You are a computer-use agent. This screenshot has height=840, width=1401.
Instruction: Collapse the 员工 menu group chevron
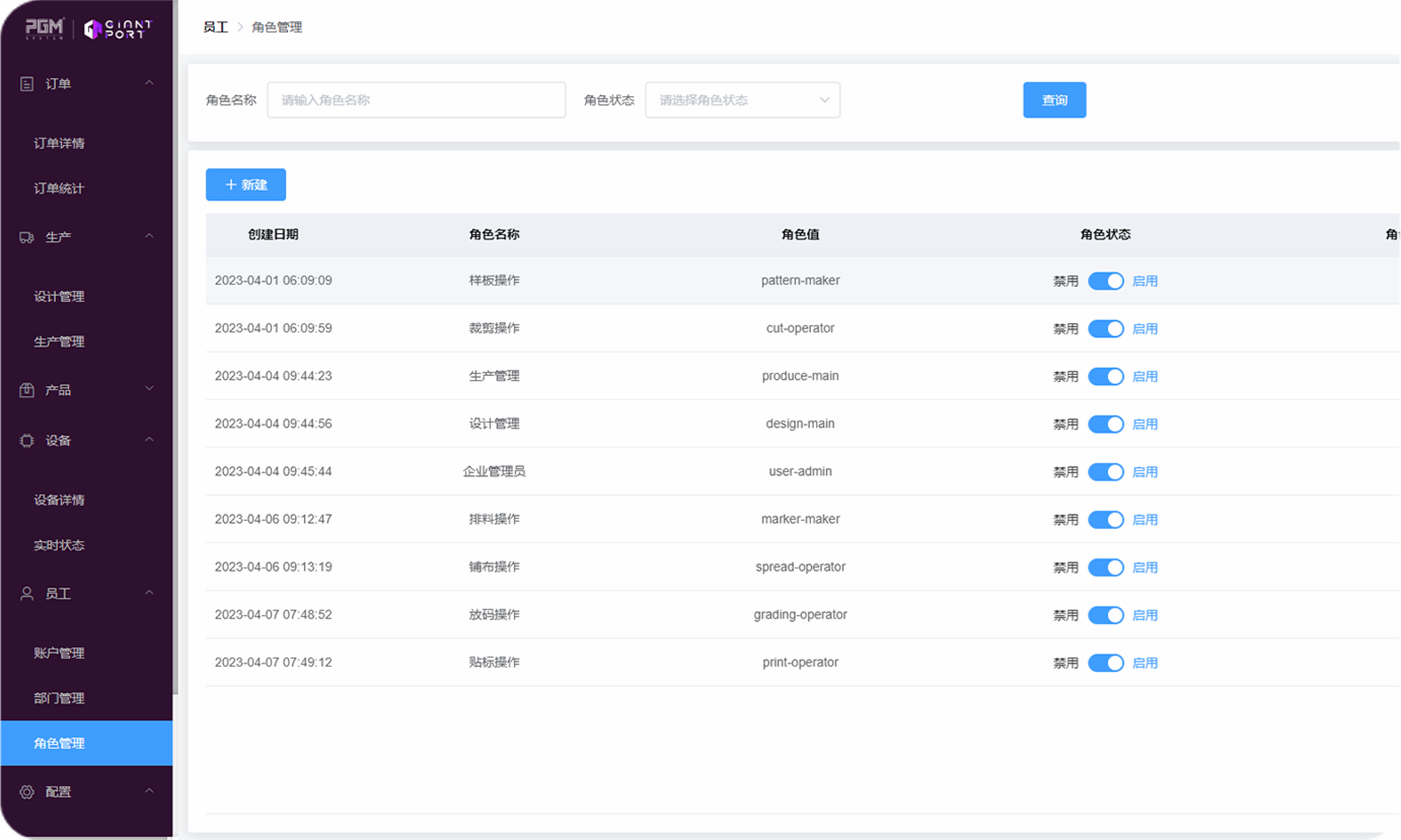pos(149,593)
